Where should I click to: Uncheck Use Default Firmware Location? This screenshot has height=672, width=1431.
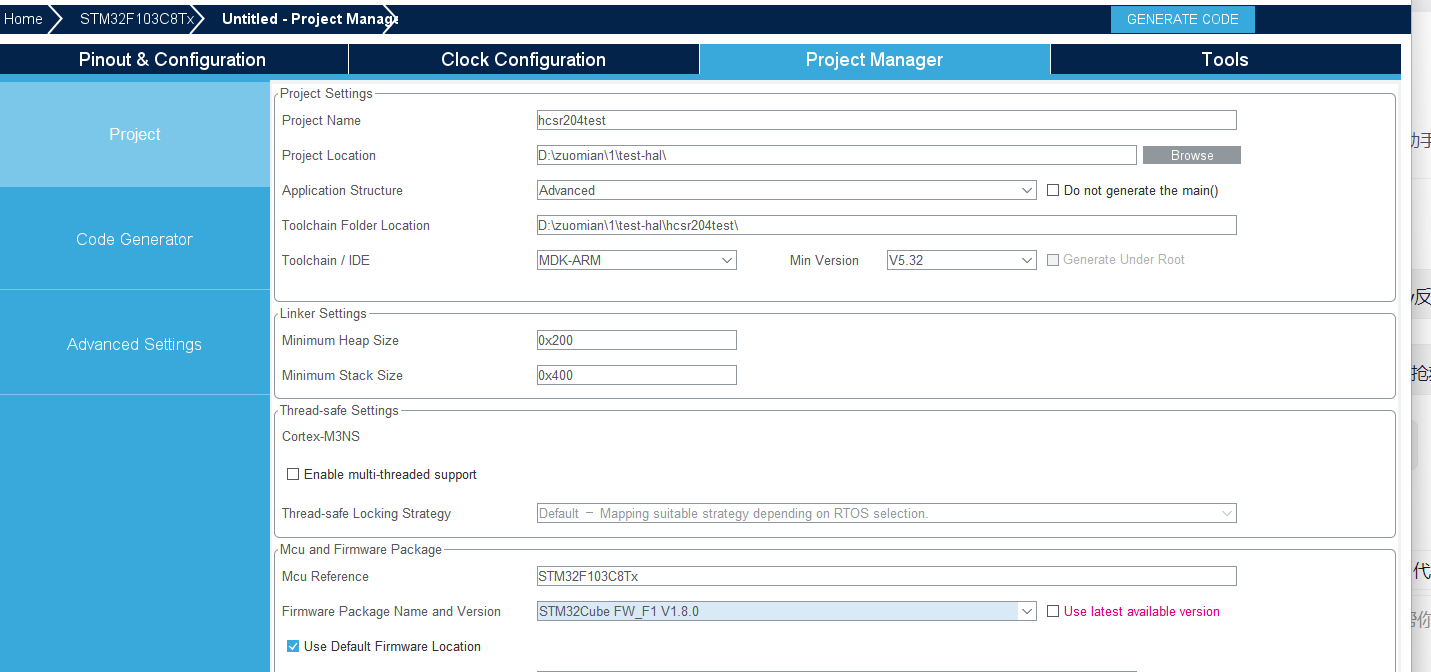293,646
